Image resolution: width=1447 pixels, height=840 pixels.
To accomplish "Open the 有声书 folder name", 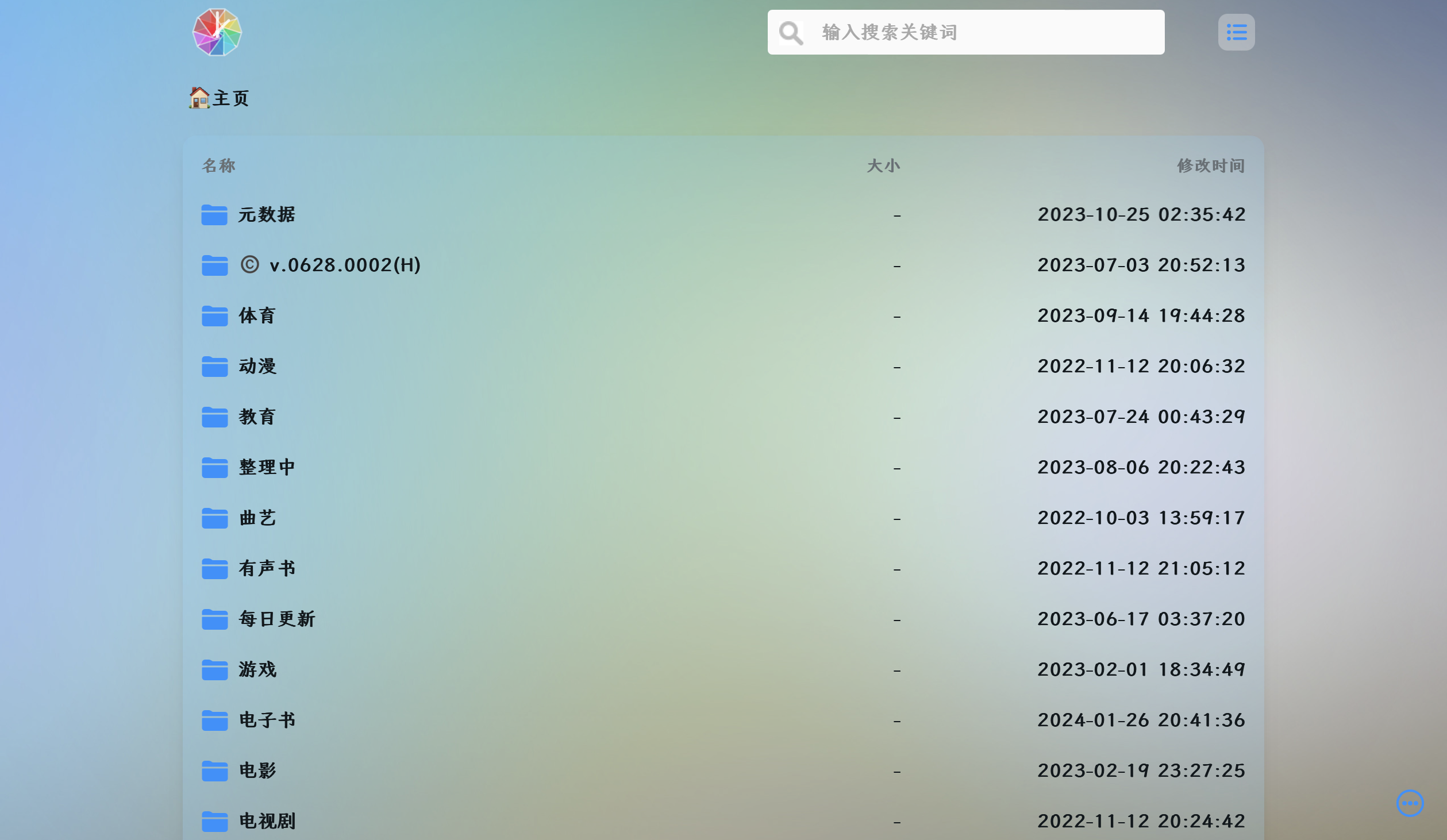I will [267, 569].
